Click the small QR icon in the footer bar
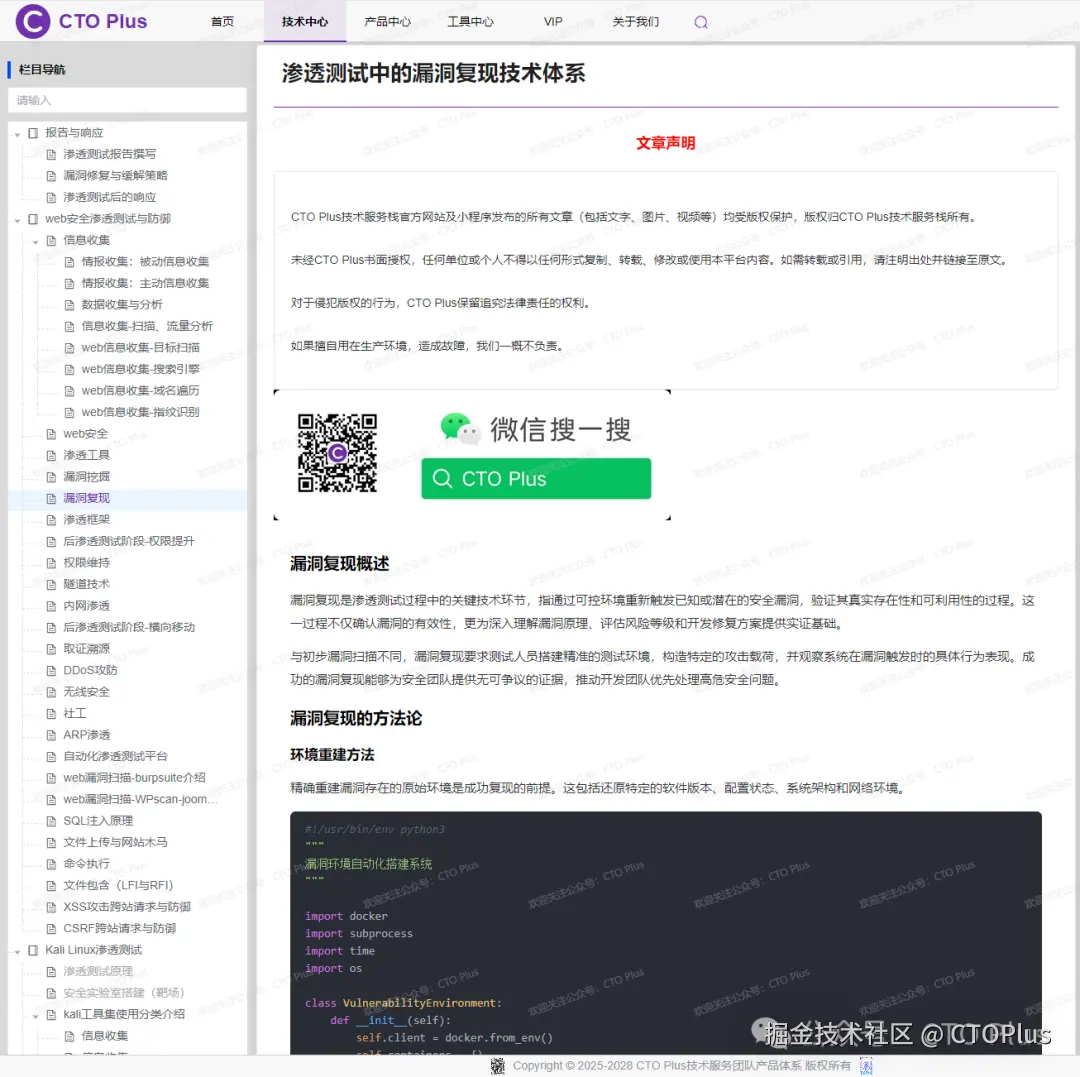This screenshot has height=1077, width=1080. pos(866,1066)
